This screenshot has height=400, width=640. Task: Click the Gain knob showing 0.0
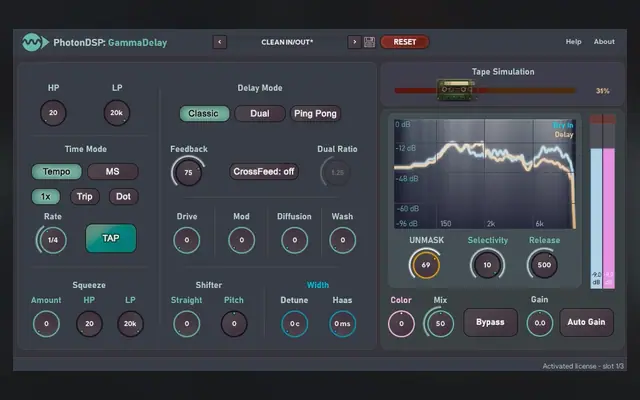tap(540, 323)
